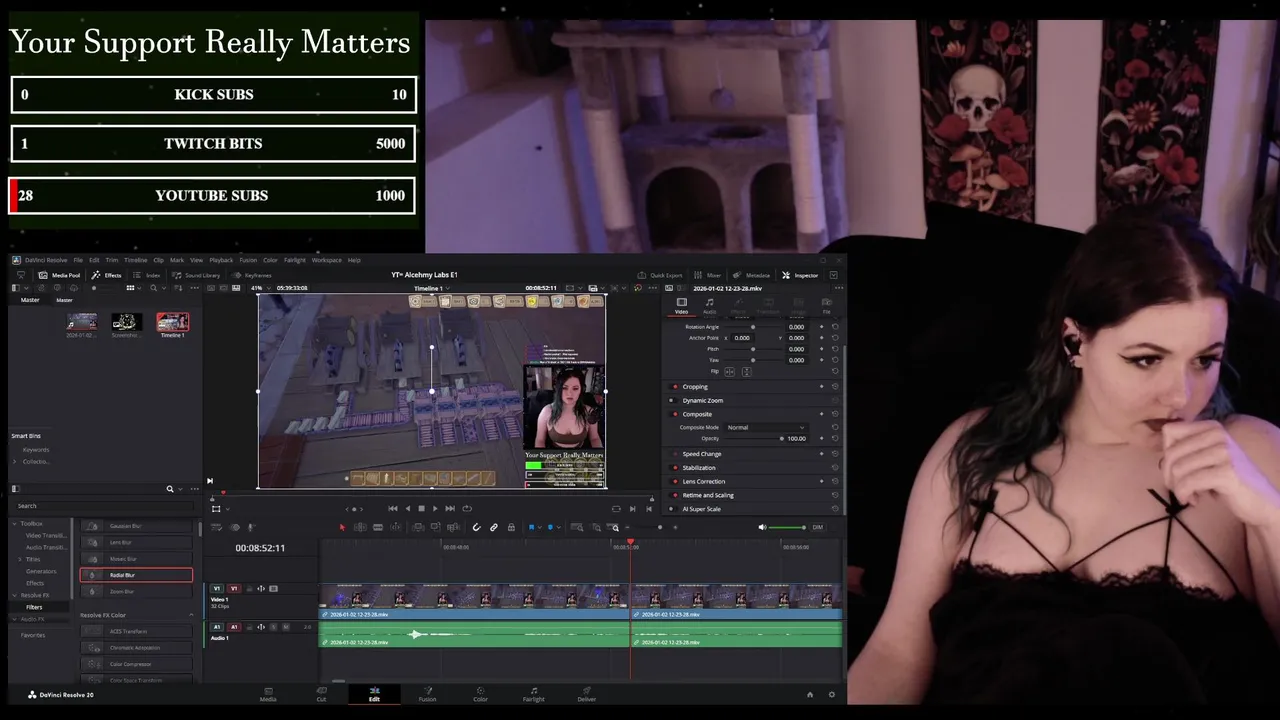Open the Workspace menu
This screenshot has height=720, width=1280.
point(326,260)
